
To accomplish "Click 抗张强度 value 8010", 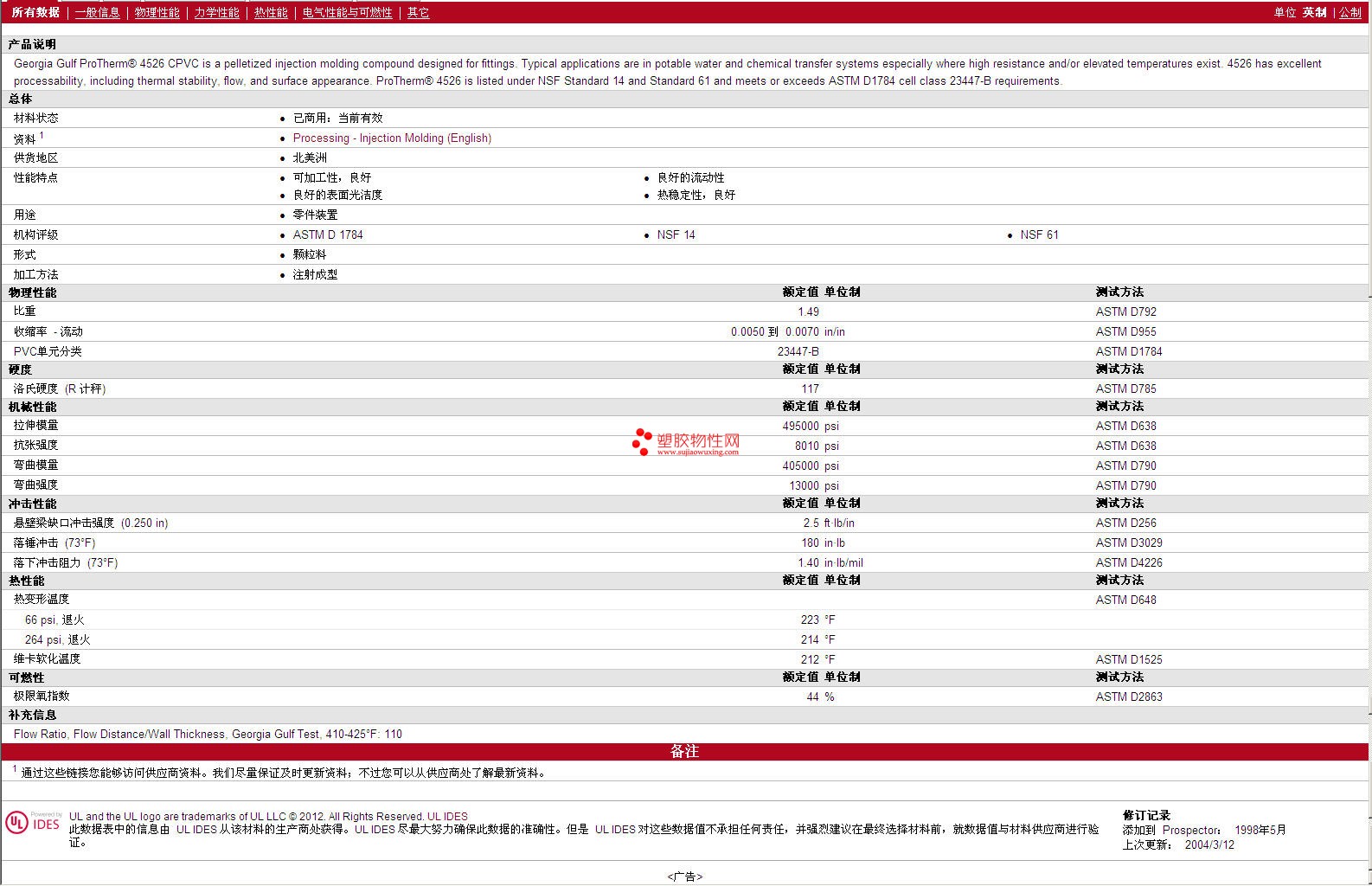I will (806, 446).
